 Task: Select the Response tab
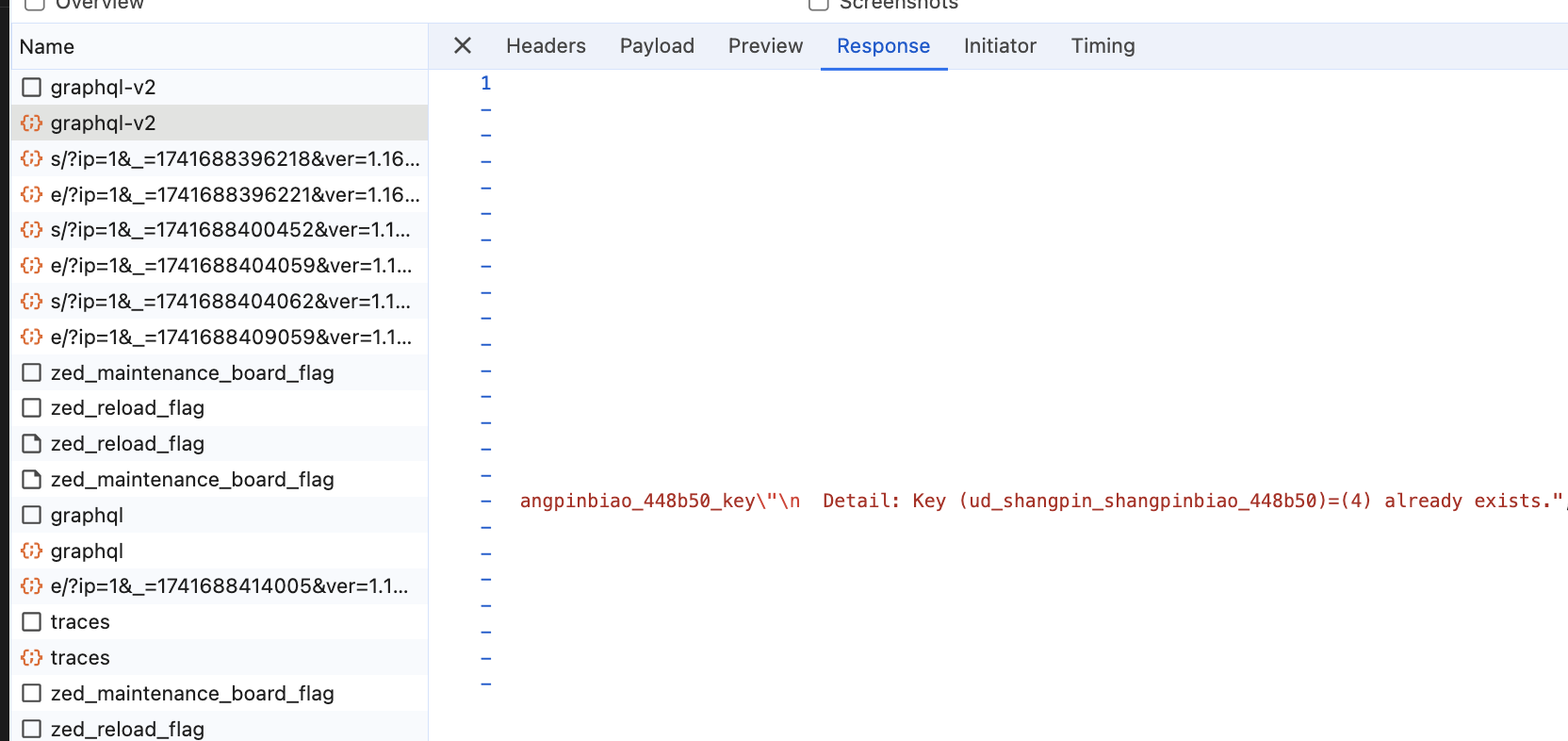point(883,45)
